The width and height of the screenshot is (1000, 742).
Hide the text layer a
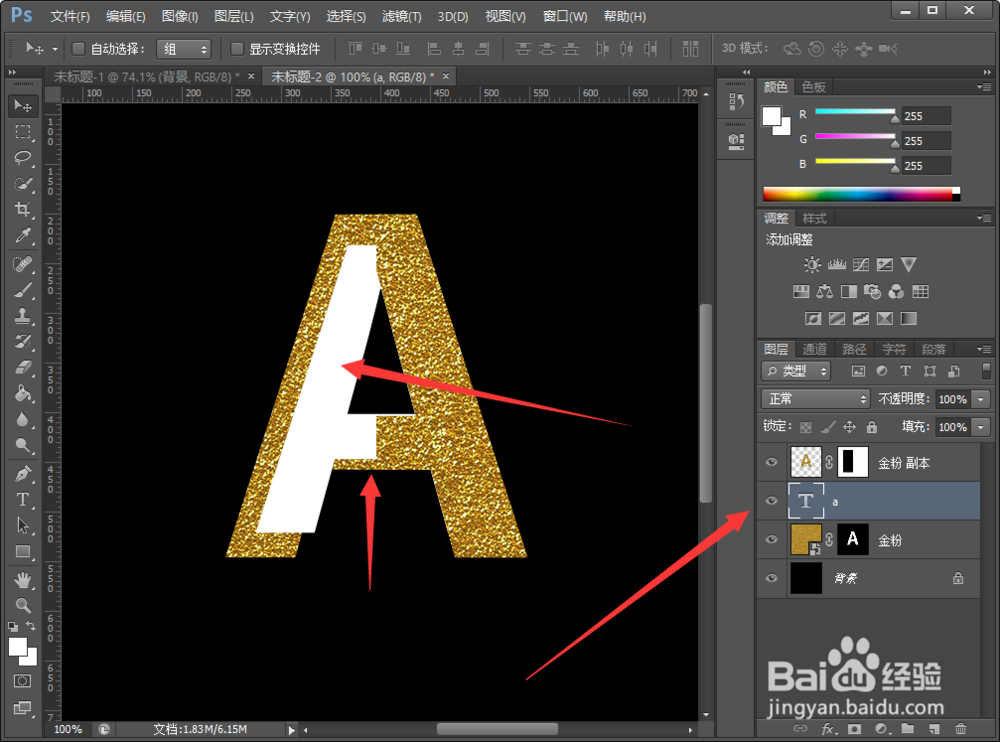coord(772,501)
